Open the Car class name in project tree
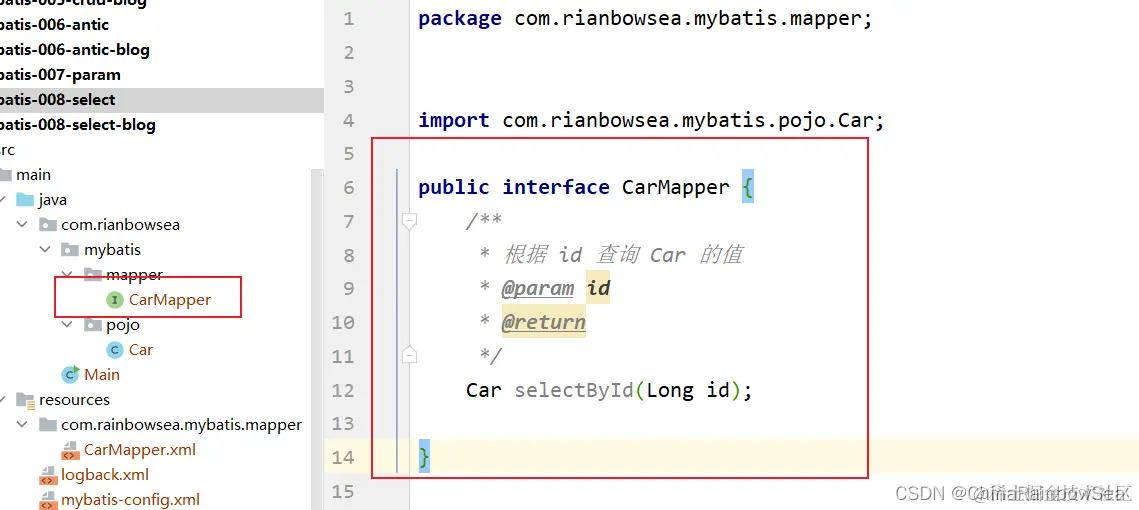The image size is (1139, 510). point(141,349)
